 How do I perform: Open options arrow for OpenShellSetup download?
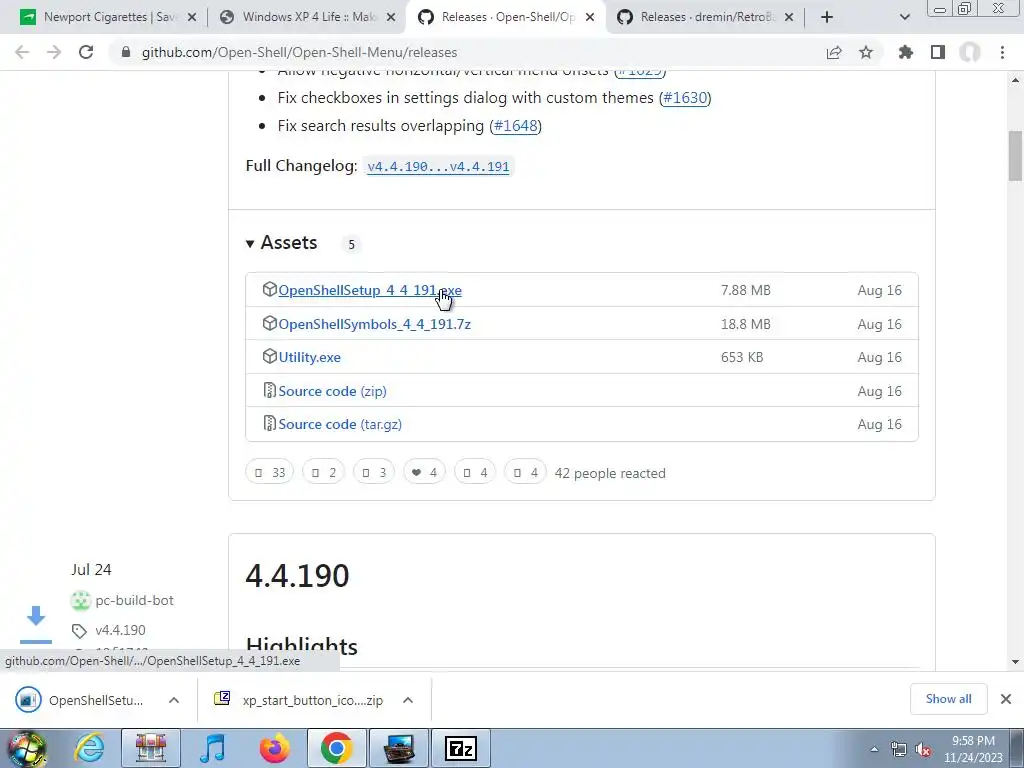pyautogui.click(x=174, y=700)
